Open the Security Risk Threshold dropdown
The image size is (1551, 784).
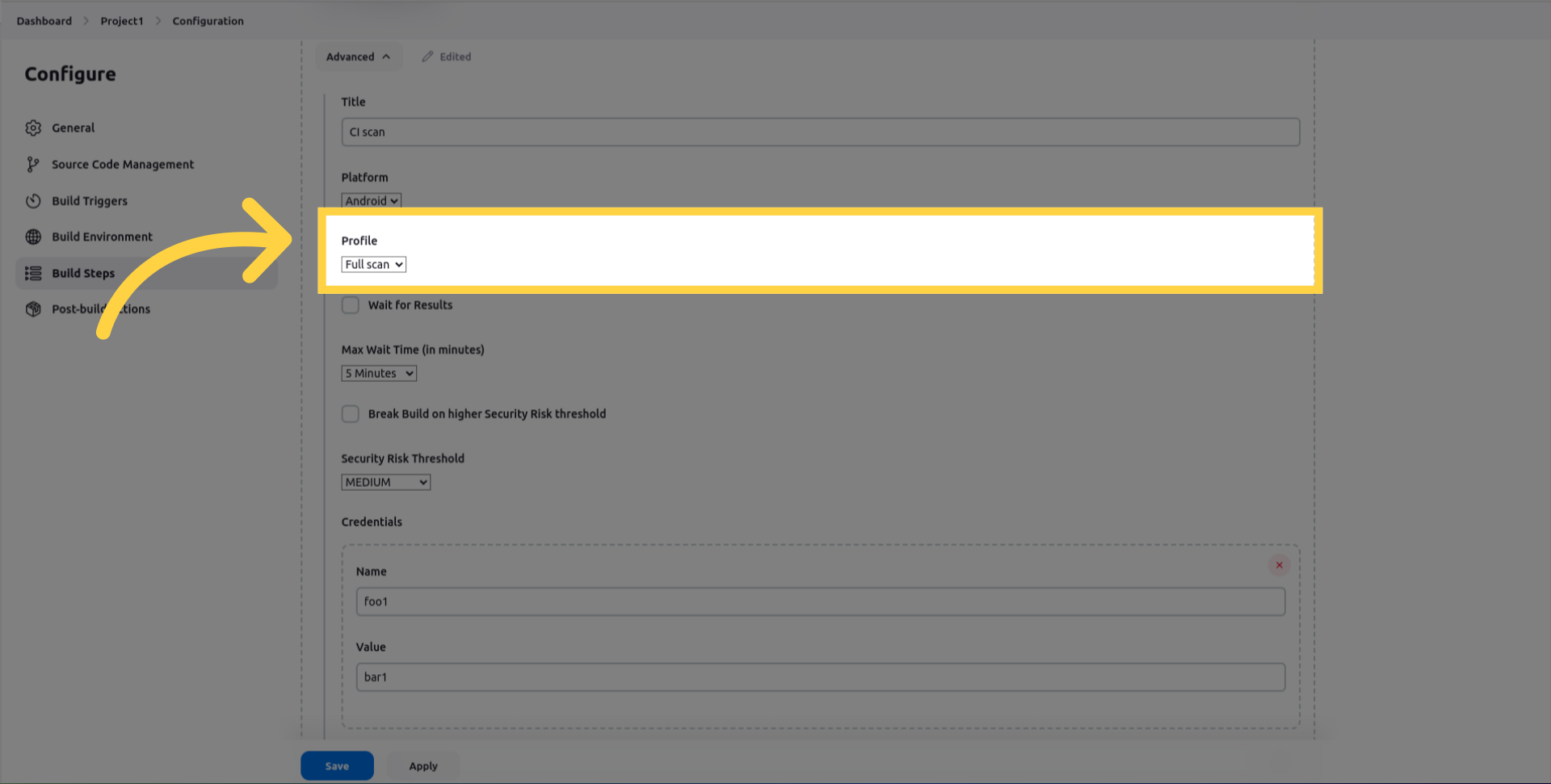385,483
